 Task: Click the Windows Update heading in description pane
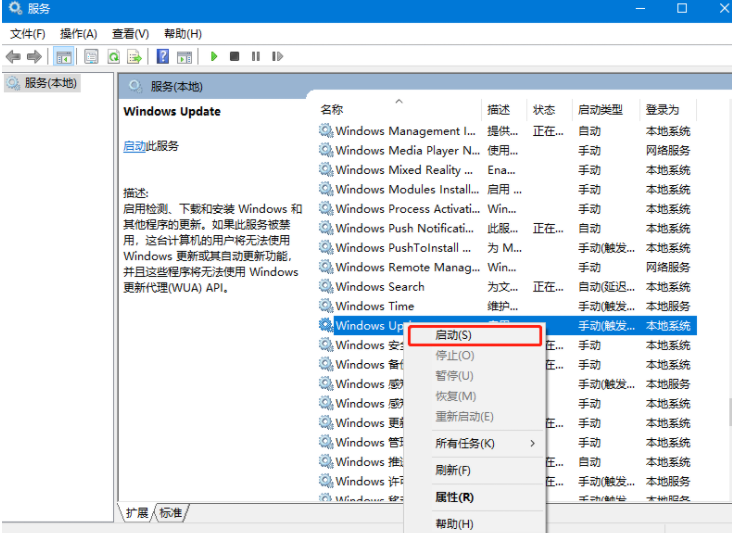coord(172,112)
